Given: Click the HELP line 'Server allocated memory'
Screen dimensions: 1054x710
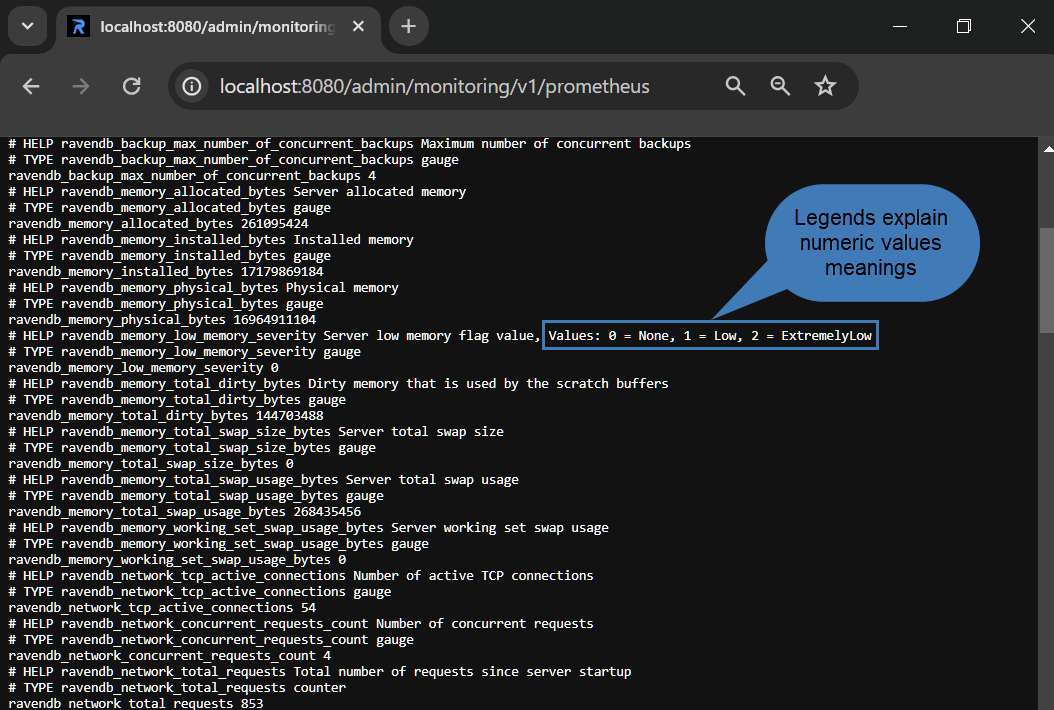Looking at the screenshot, I should (x=237, y=192).
